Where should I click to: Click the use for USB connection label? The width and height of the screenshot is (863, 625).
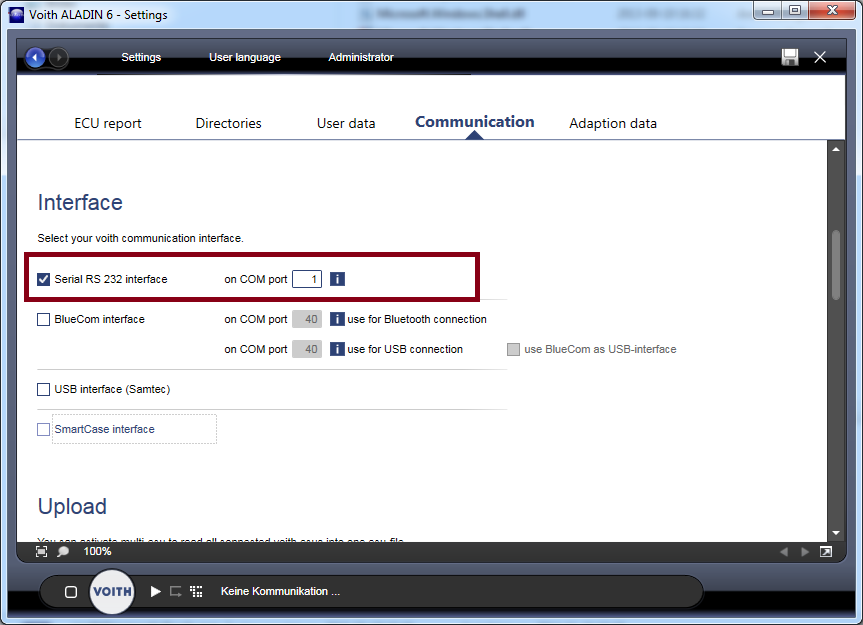click(405, 349)
